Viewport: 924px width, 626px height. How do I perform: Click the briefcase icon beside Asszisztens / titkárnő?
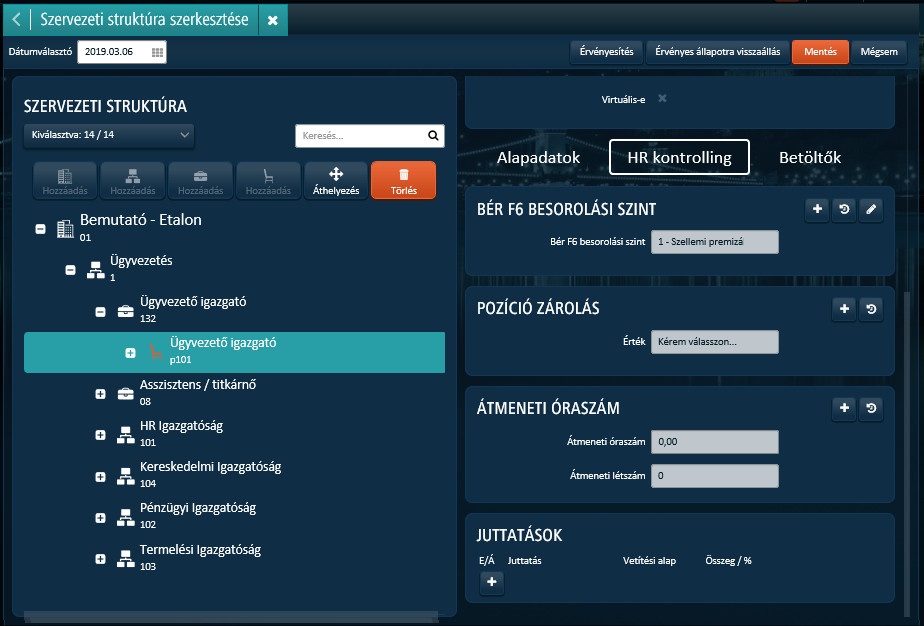coord(126,394)
